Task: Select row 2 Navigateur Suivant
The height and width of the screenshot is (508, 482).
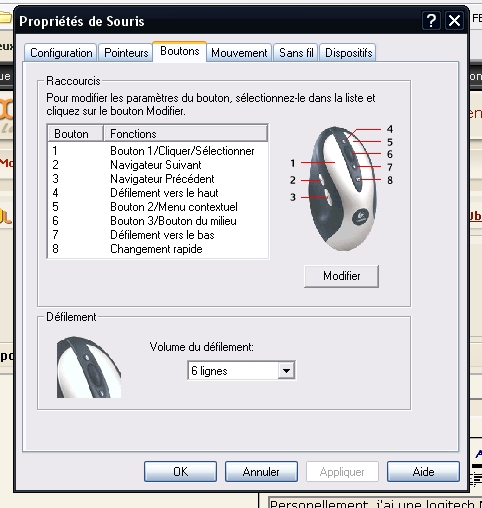Action: pyautogui.click(x=158, y=165)
